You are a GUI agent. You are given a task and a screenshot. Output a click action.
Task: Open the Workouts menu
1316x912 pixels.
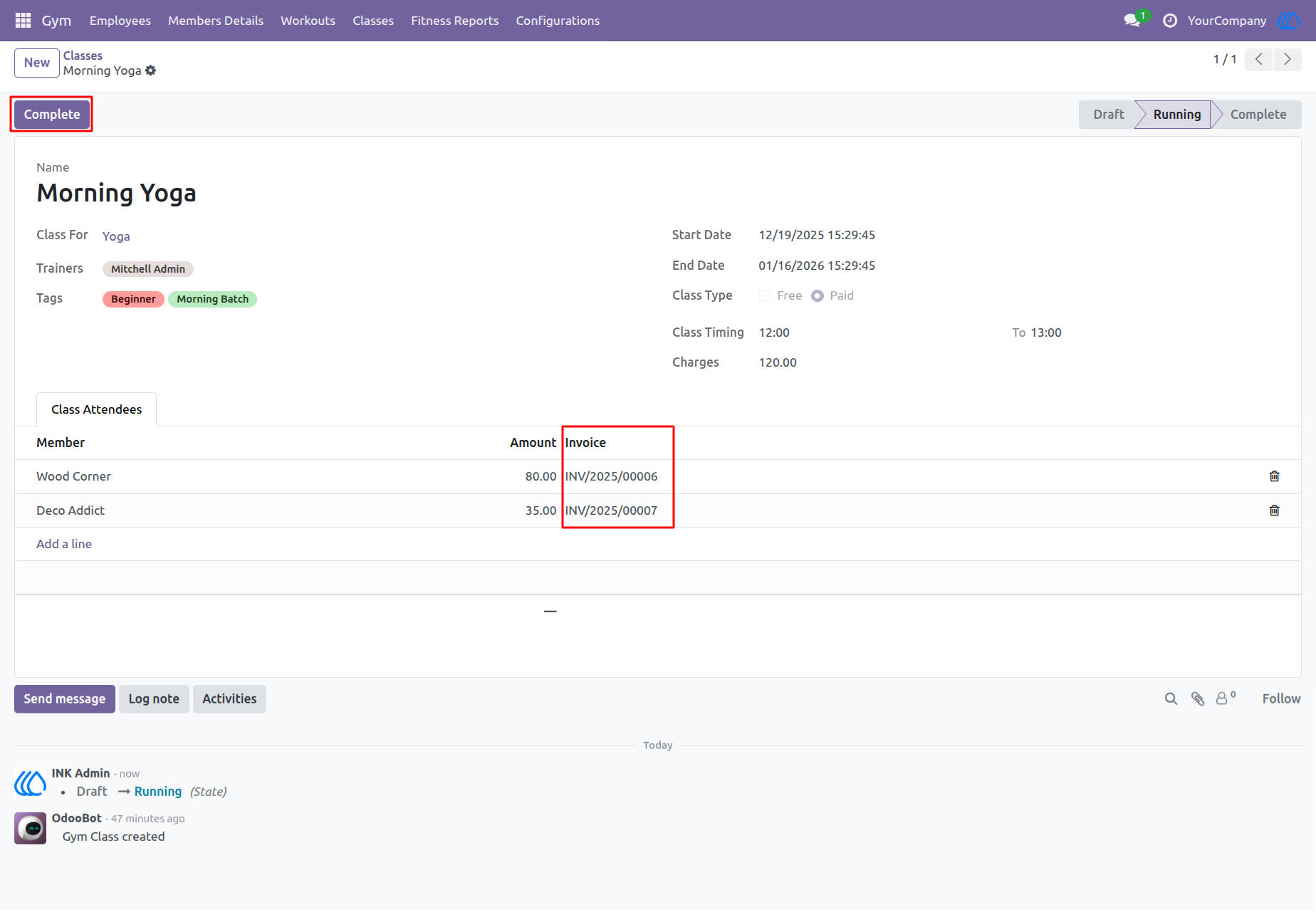(x=308, y=21)
